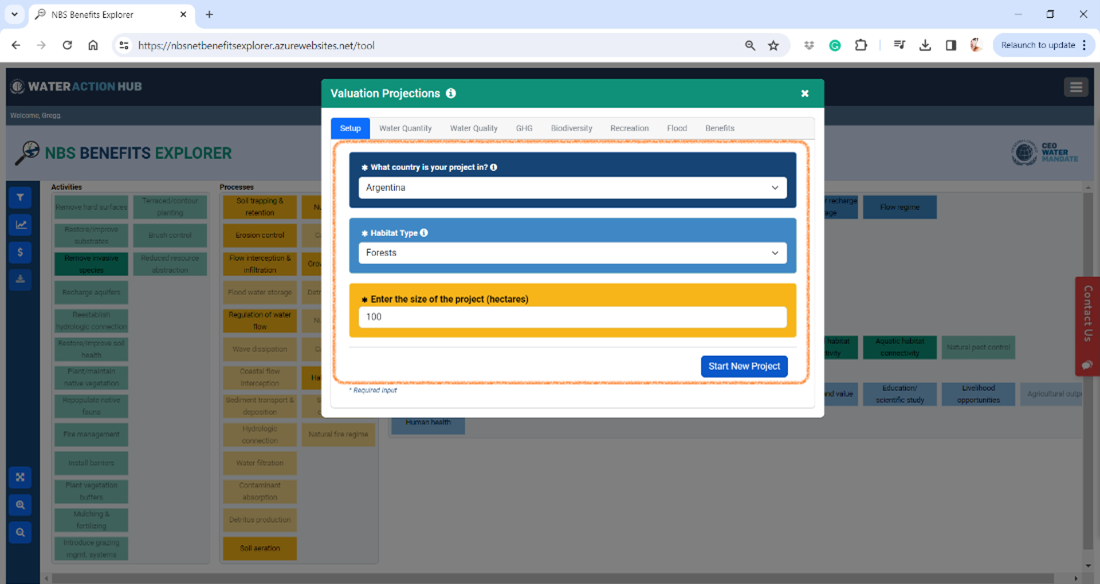Bookmark this page with the star icon

pos(773,45)
